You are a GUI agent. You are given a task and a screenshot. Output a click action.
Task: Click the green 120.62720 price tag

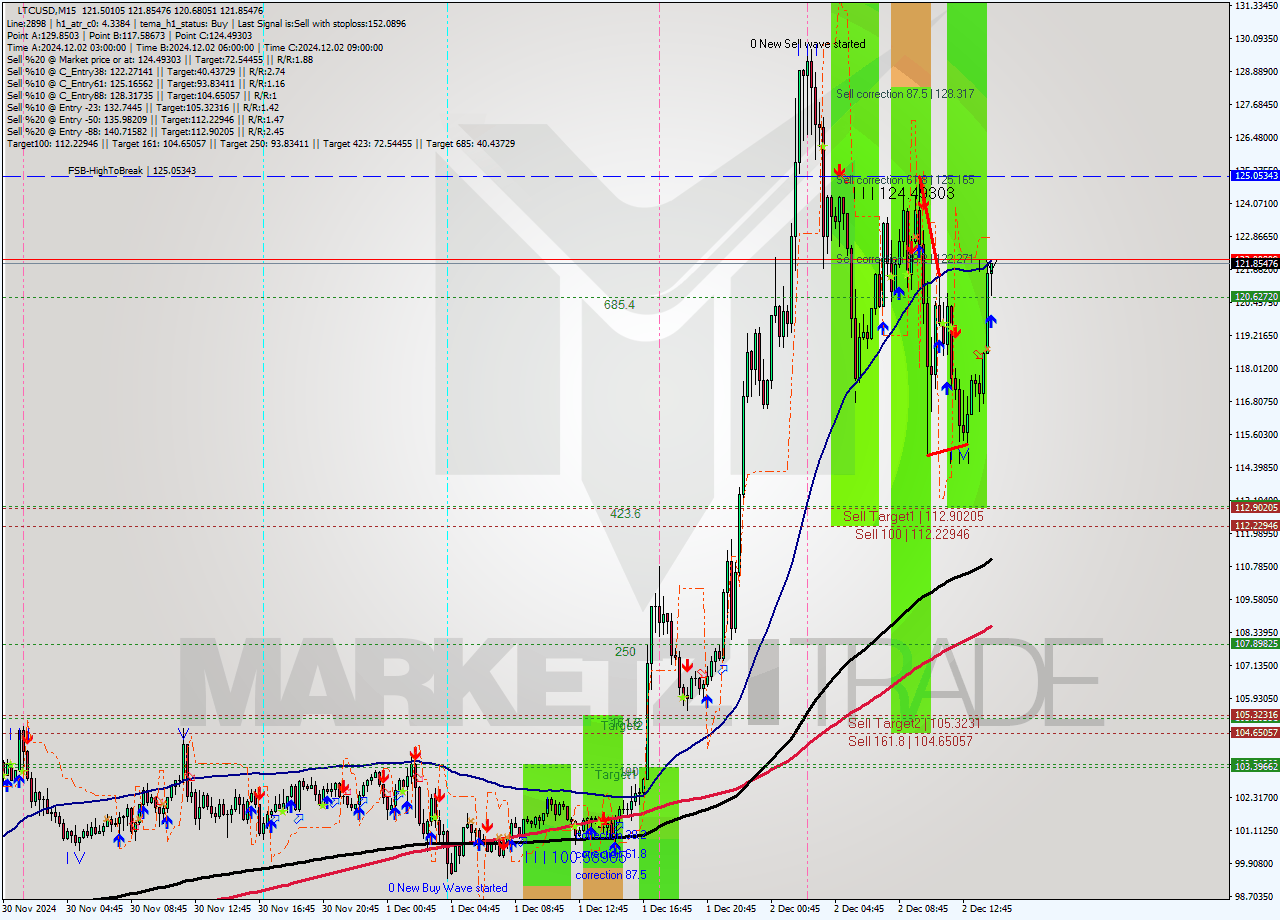tap(1255, 297)
